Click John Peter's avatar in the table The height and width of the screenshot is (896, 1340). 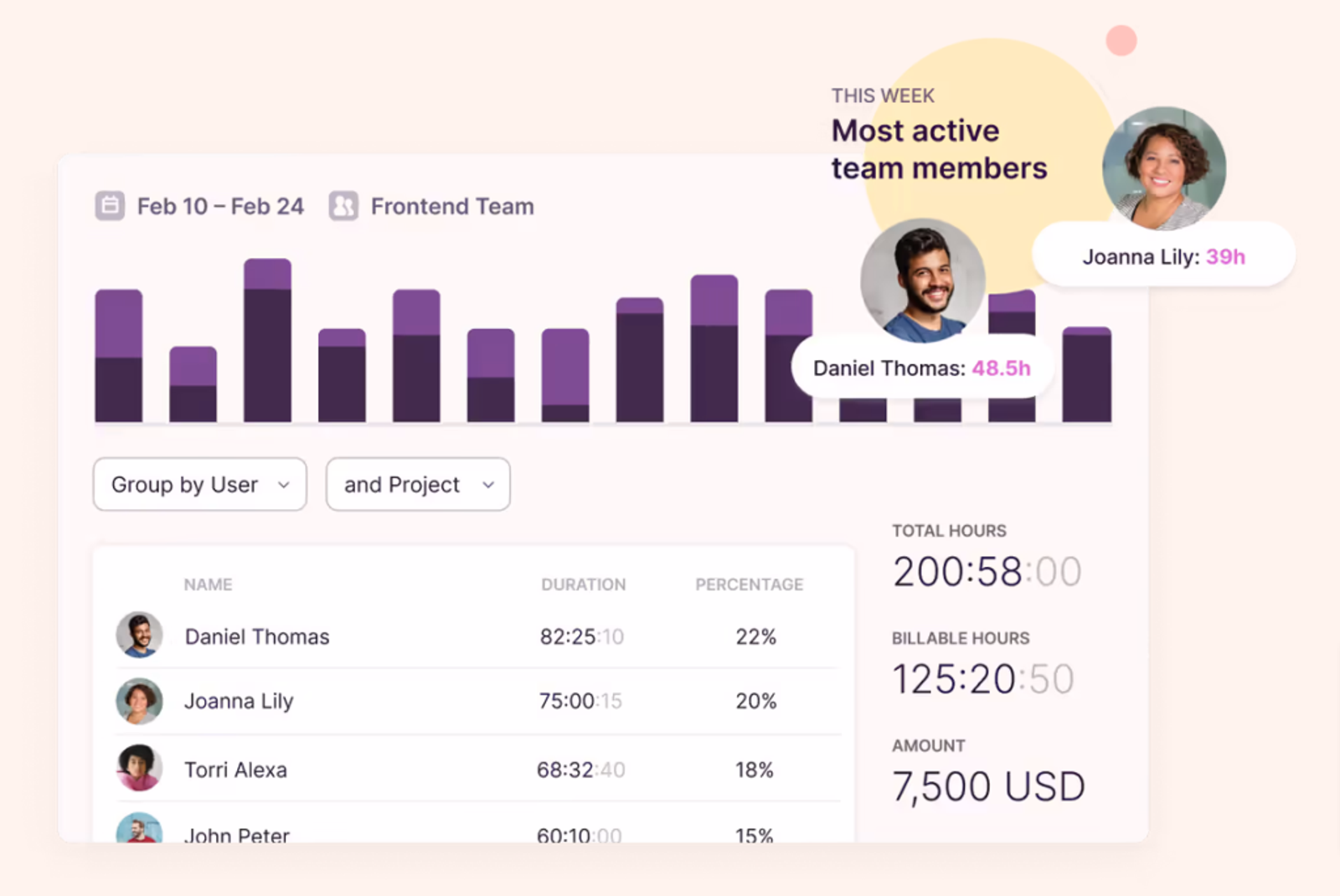pyautogui.click(x=139, y=829)
